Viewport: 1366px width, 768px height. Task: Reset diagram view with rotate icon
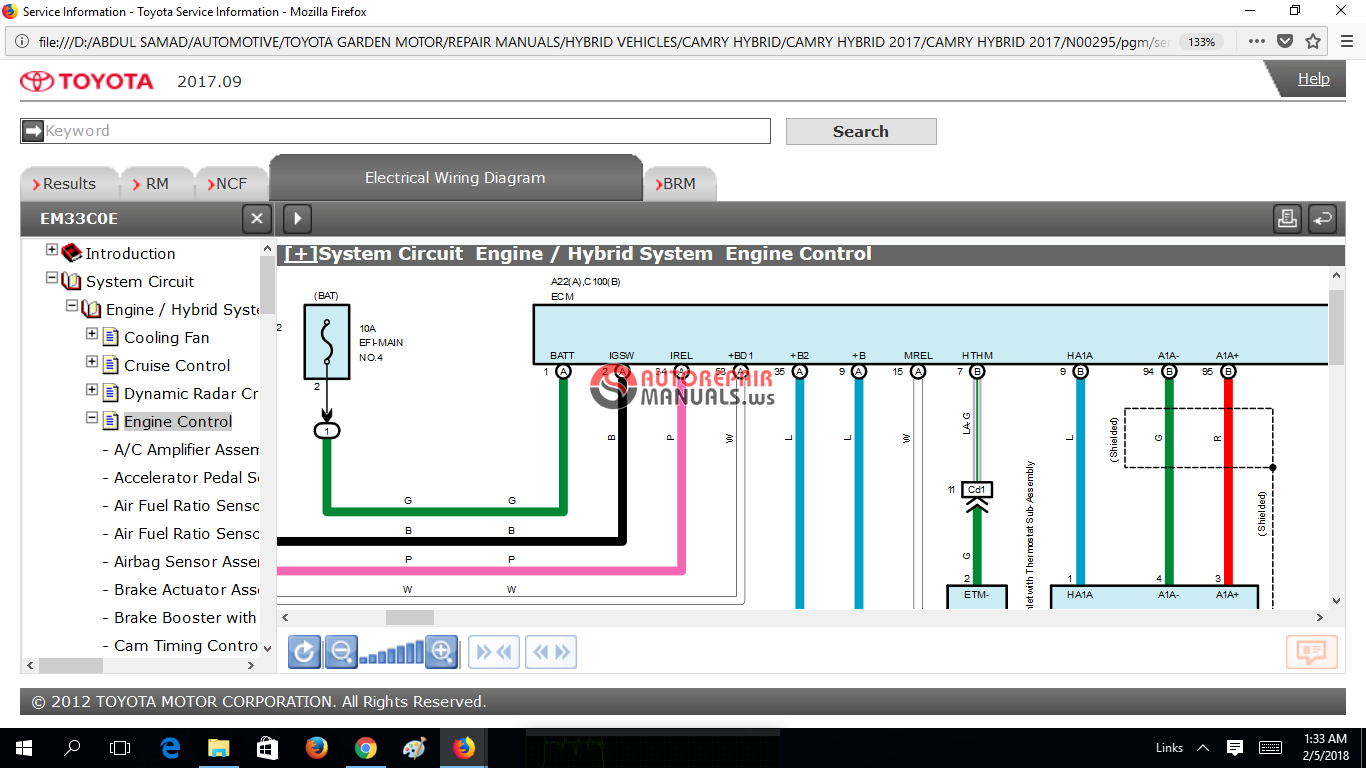[305, 652]
